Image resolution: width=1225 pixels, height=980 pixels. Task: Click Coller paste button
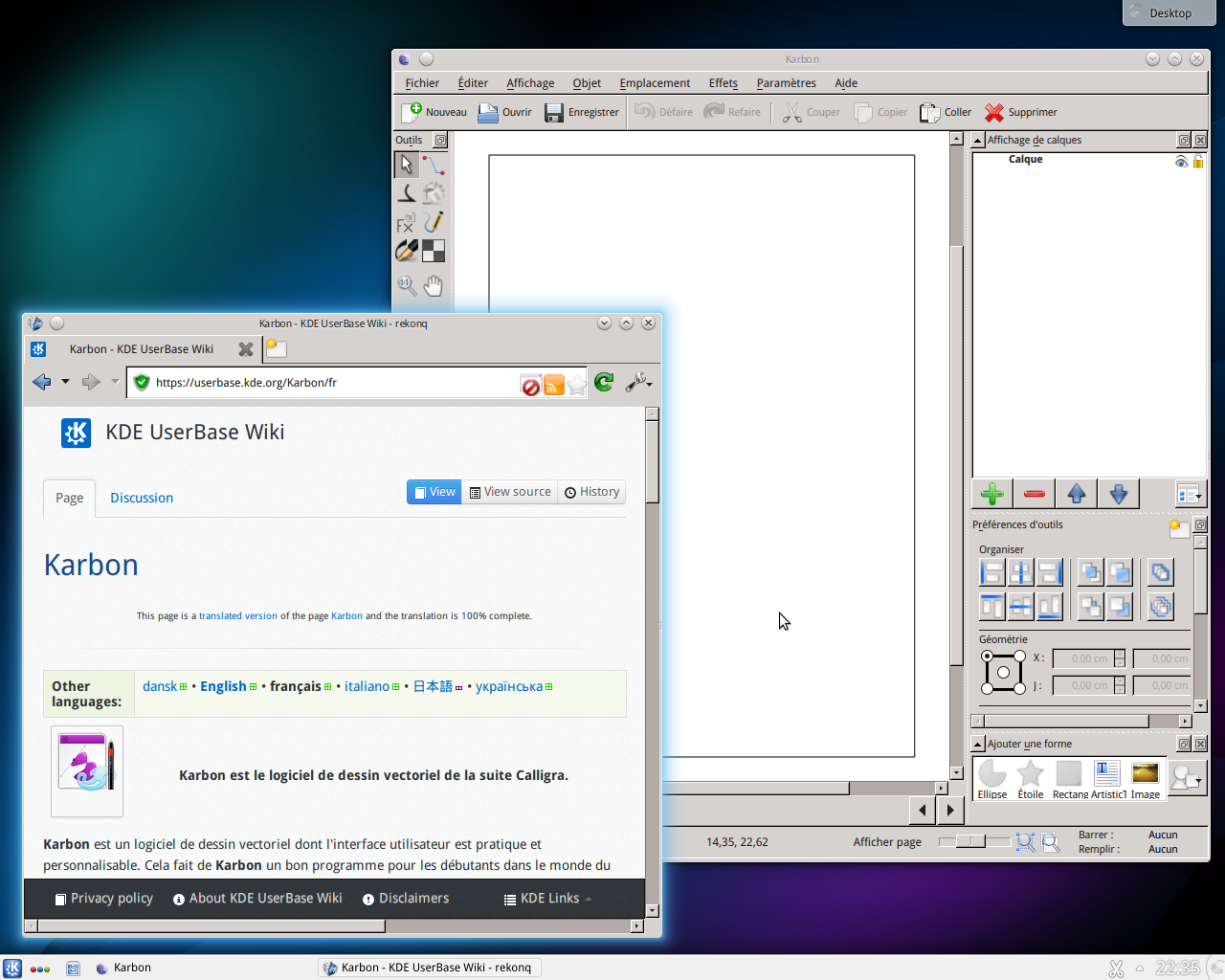[946, 112]
